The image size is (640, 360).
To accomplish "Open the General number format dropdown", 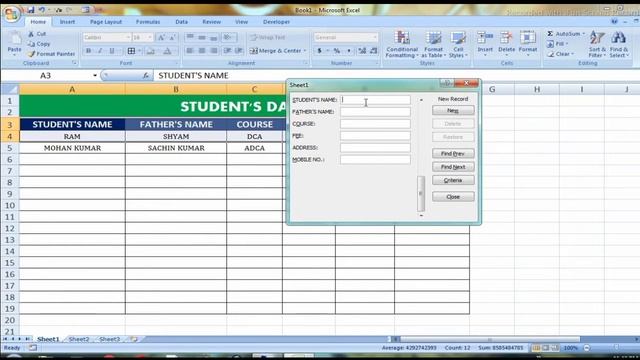I will (375, 38).
